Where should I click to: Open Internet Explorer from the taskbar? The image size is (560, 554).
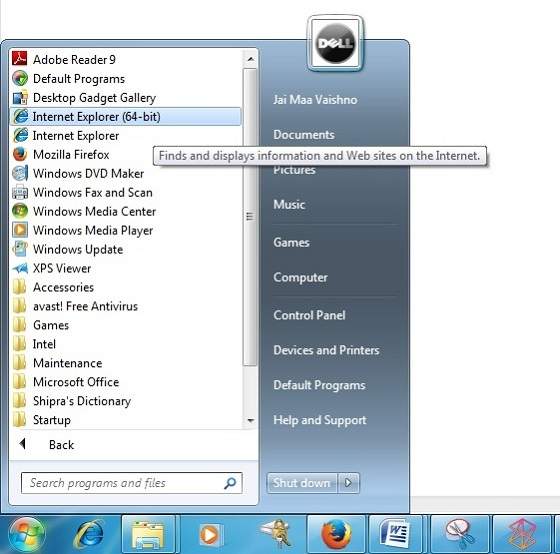pos(88,535)
